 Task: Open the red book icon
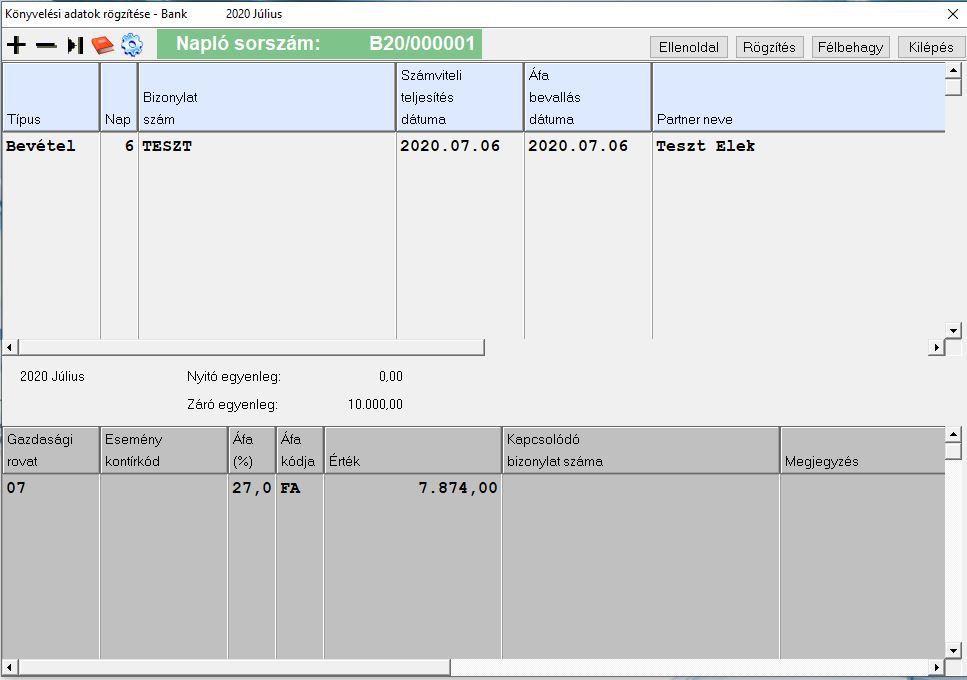pyautogui.click(x=103, y=46)
